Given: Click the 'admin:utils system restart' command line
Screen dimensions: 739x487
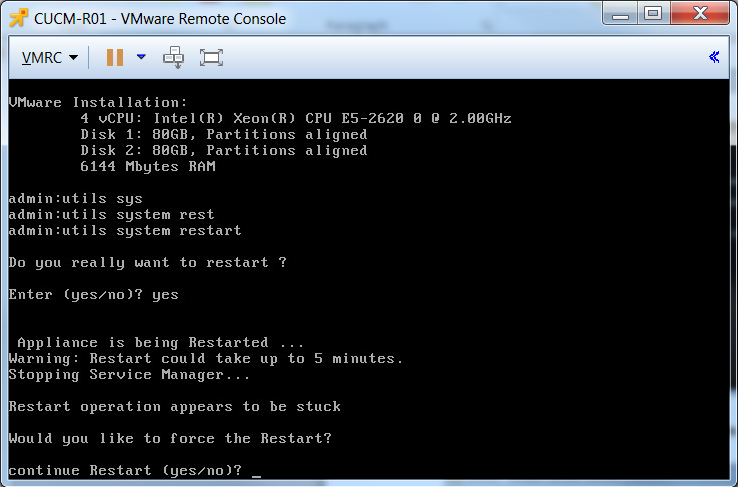Looking at the screenshot, I should point(125,231).
